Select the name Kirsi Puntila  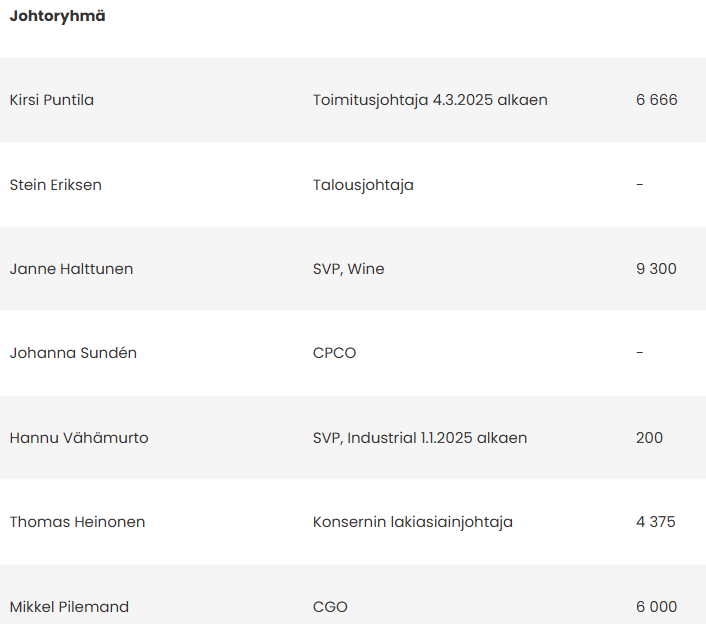point(52,100)
